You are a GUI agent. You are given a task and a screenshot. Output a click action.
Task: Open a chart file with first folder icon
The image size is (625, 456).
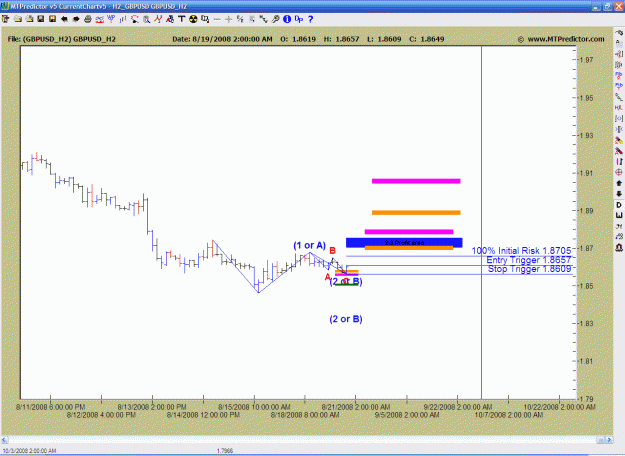tap(18, 19)
